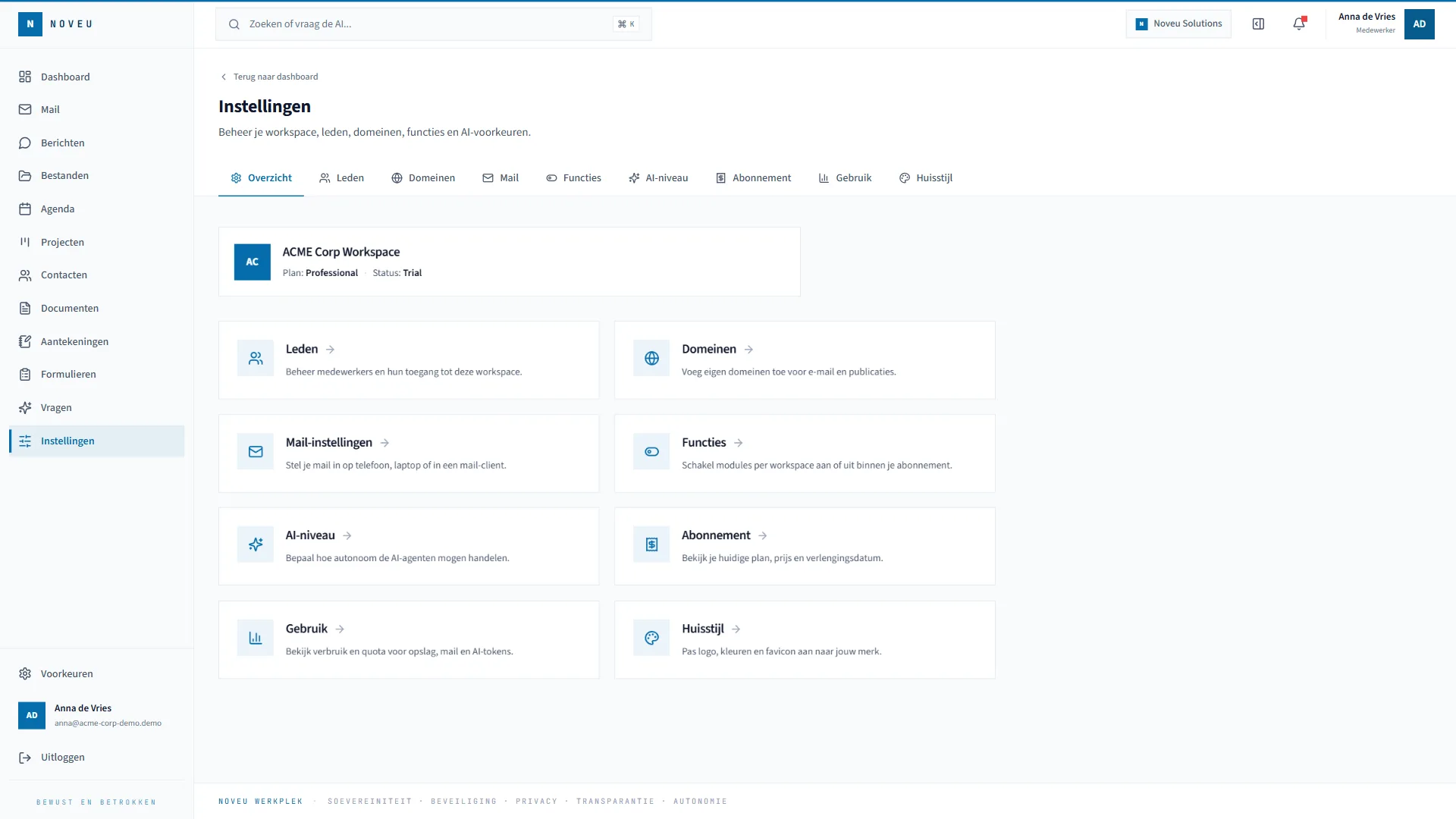Click the Functies card toggle icon

(x=651, y=451)
